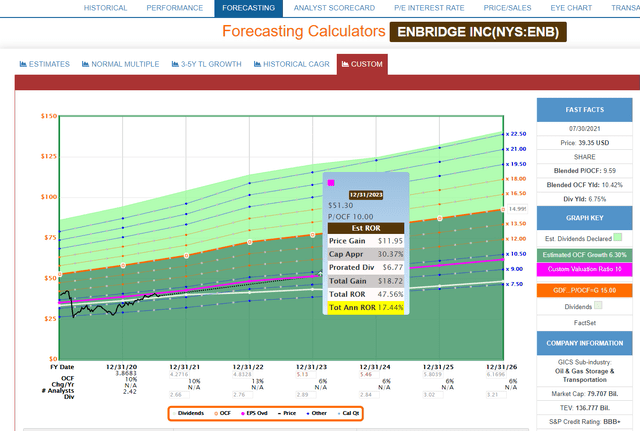Edit the 12/31/25 dividend field 3.02
Image resolution: width=640 pixels, height=431 pixels.
(x=433, y=395)
